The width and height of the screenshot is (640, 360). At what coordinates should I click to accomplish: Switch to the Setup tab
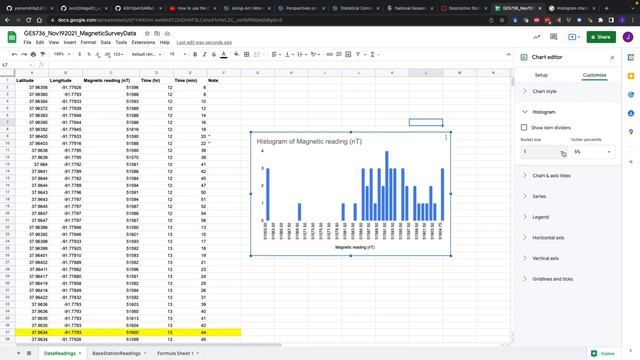tap(541, 75)
